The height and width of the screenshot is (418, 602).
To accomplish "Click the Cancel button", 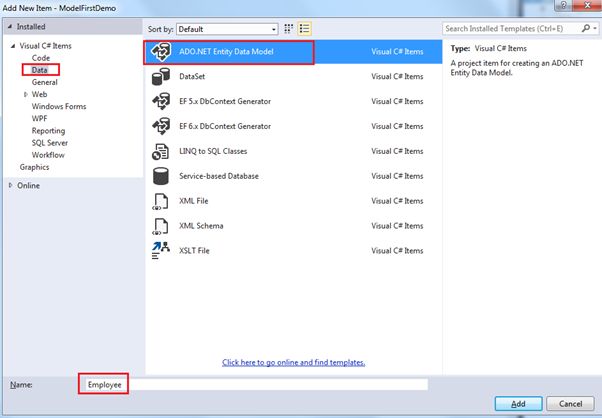I will click(x=571, y=404).
